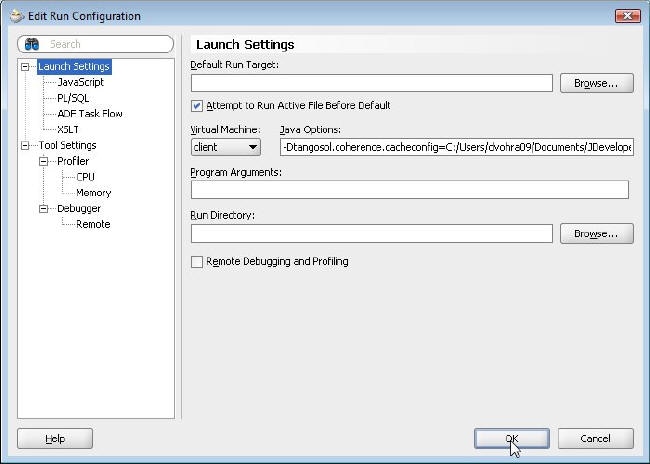Collapse the Profiler tree node
The width and height of the screenshot is (650, 464).
[x=44, y=161]
